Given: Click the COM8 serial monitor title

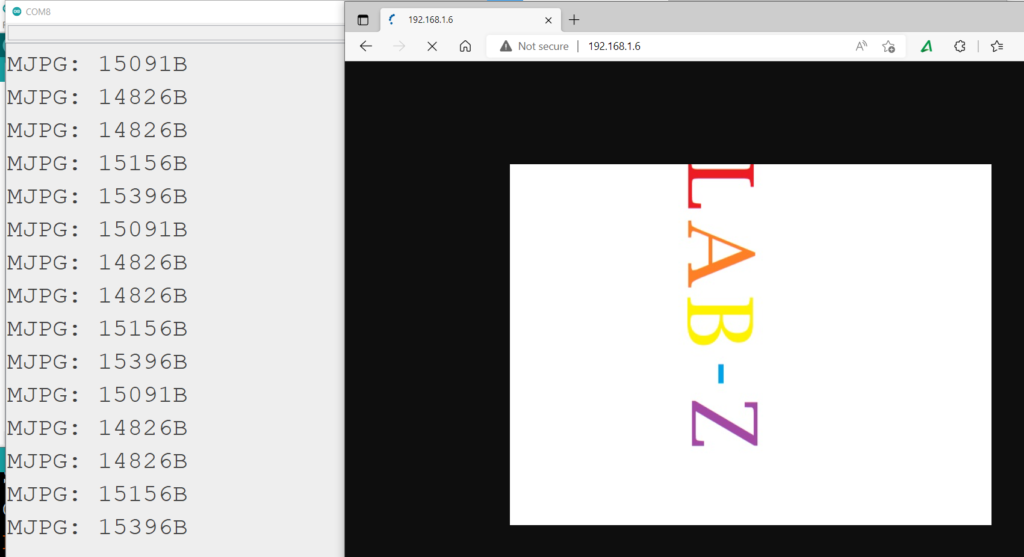Looking at the screenshot, I should tap(38, 11).
